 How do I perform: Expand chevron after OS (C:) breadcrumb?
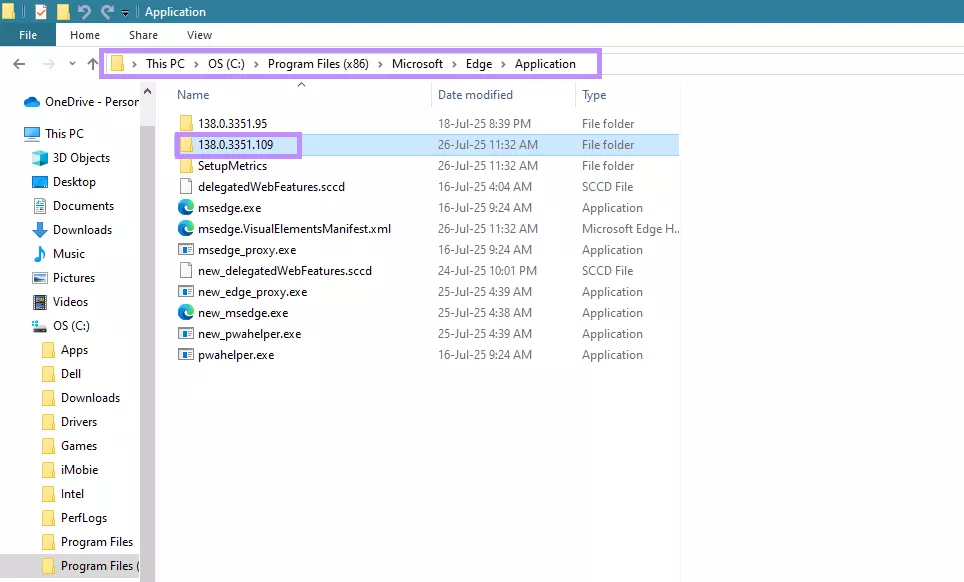point(256,64)
